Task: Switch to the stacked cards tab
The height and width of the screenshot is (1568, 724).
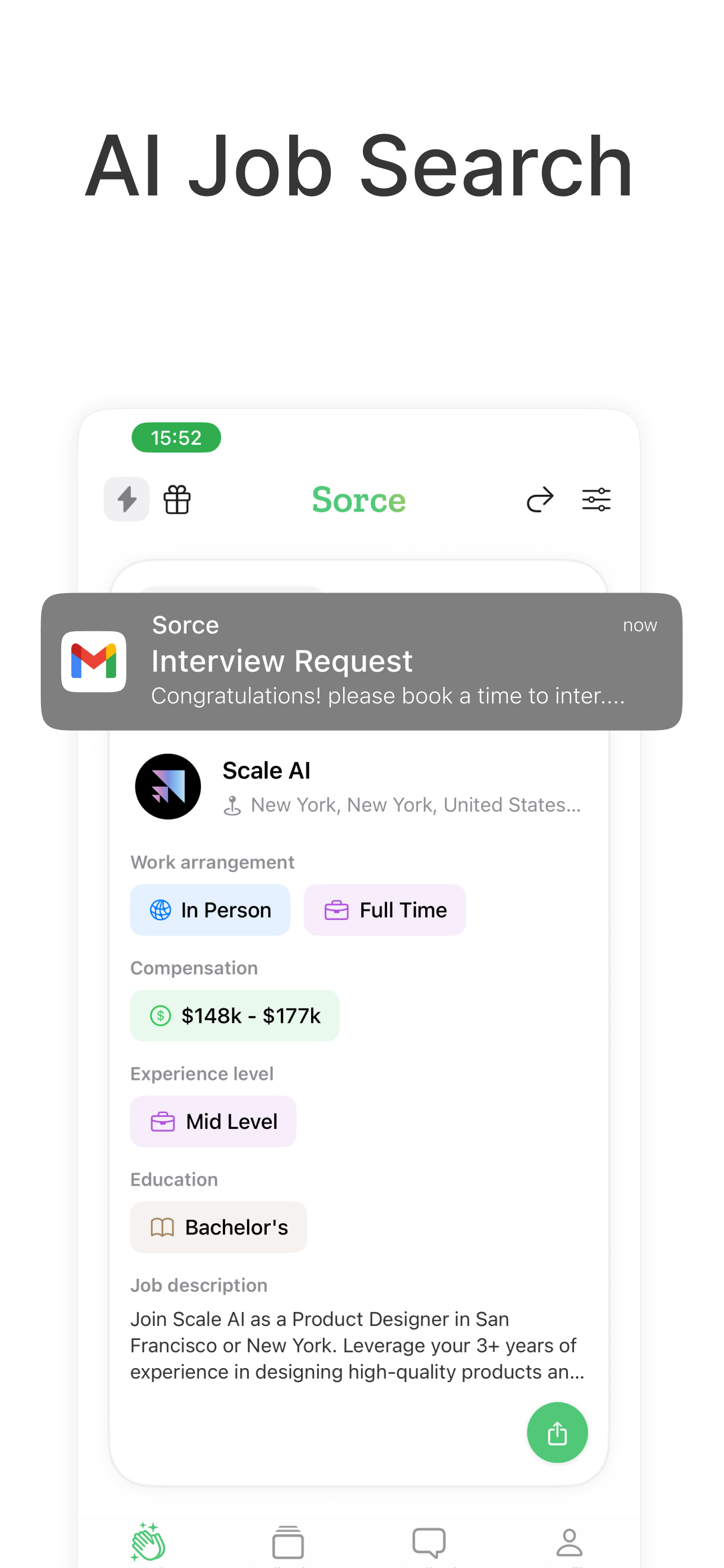Action: [x=288, y=1542]
